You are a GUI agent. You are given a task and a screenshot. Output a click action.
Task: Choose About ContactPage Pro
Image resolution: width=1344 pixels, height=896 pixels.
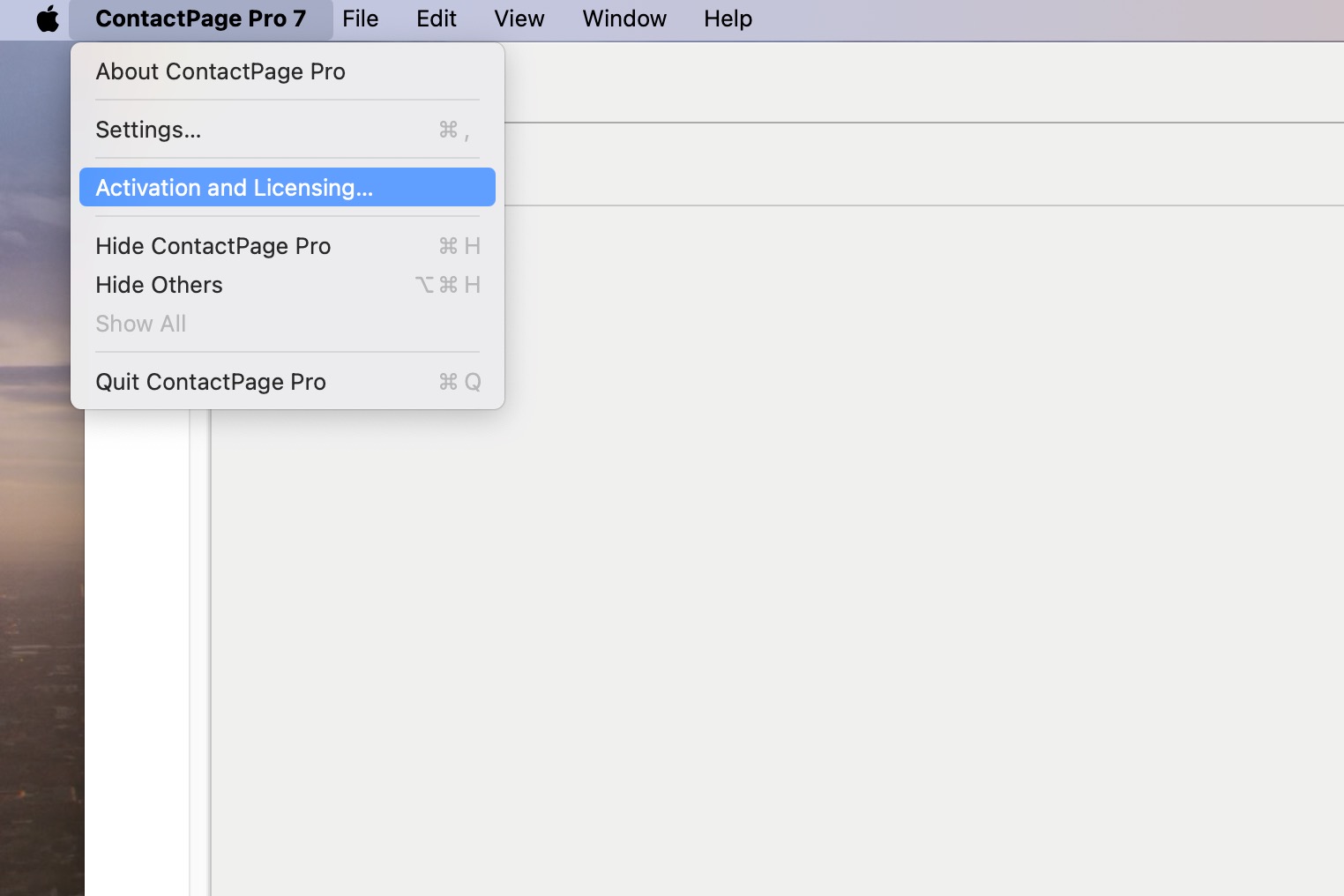point(220,71)
